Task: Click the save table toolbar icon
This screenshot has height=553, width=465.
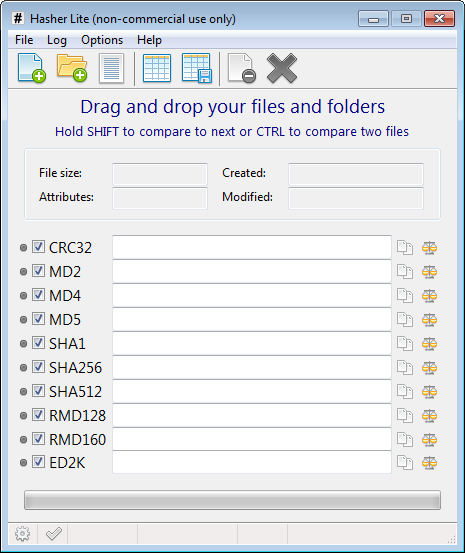Action: coord(197,68)
